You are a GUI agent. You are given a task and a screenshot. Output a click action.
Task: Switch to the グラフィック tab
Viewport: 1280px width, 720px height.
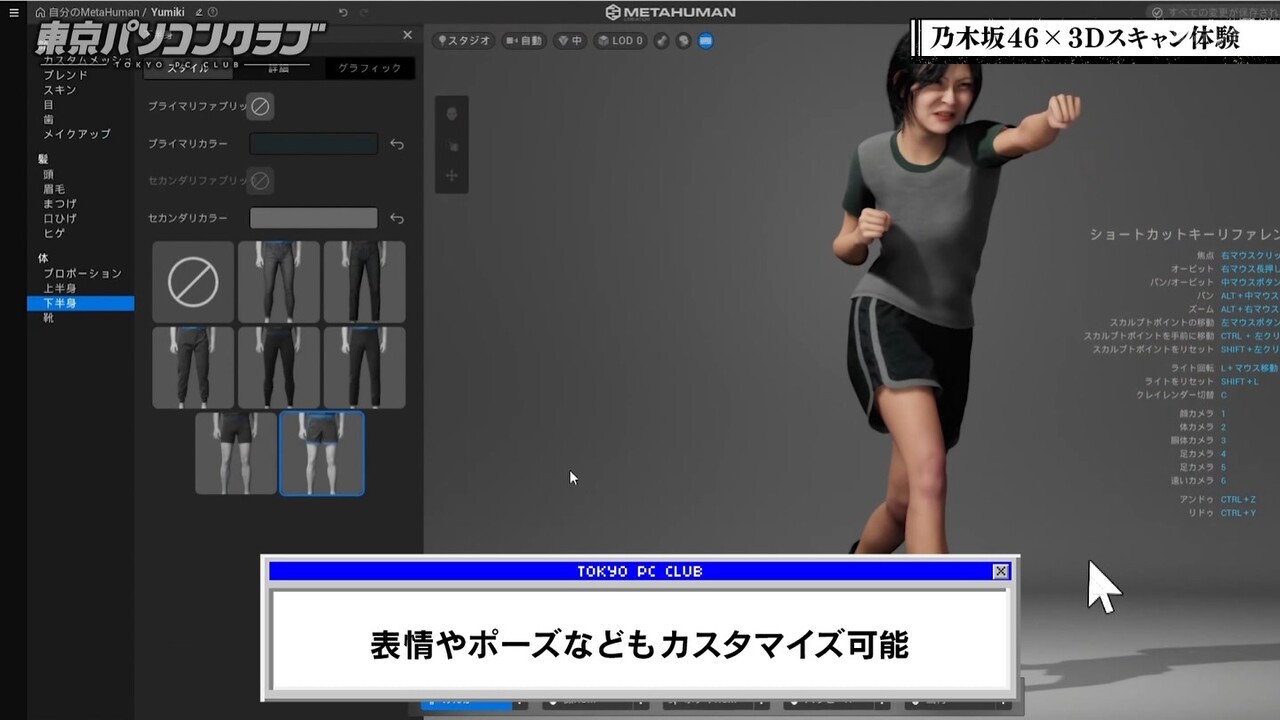point(370,68)
